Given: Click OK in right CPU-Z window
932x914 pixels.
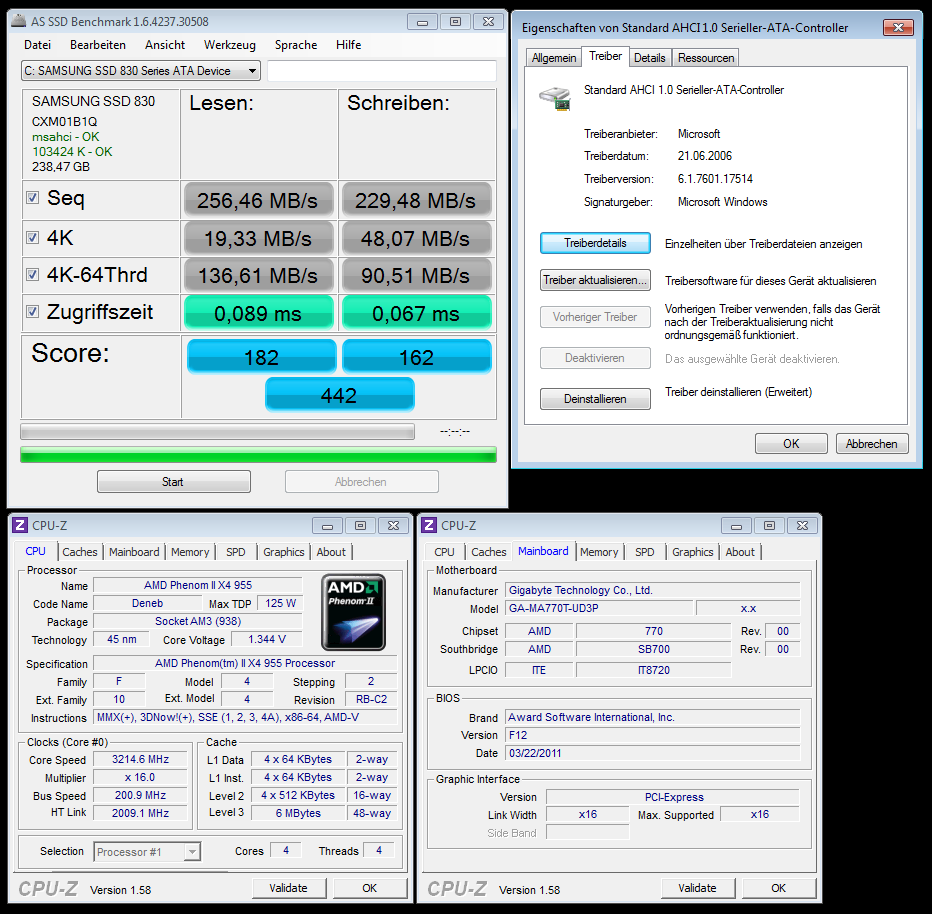Looking at the screenshot, I should [x=779, y=888].
